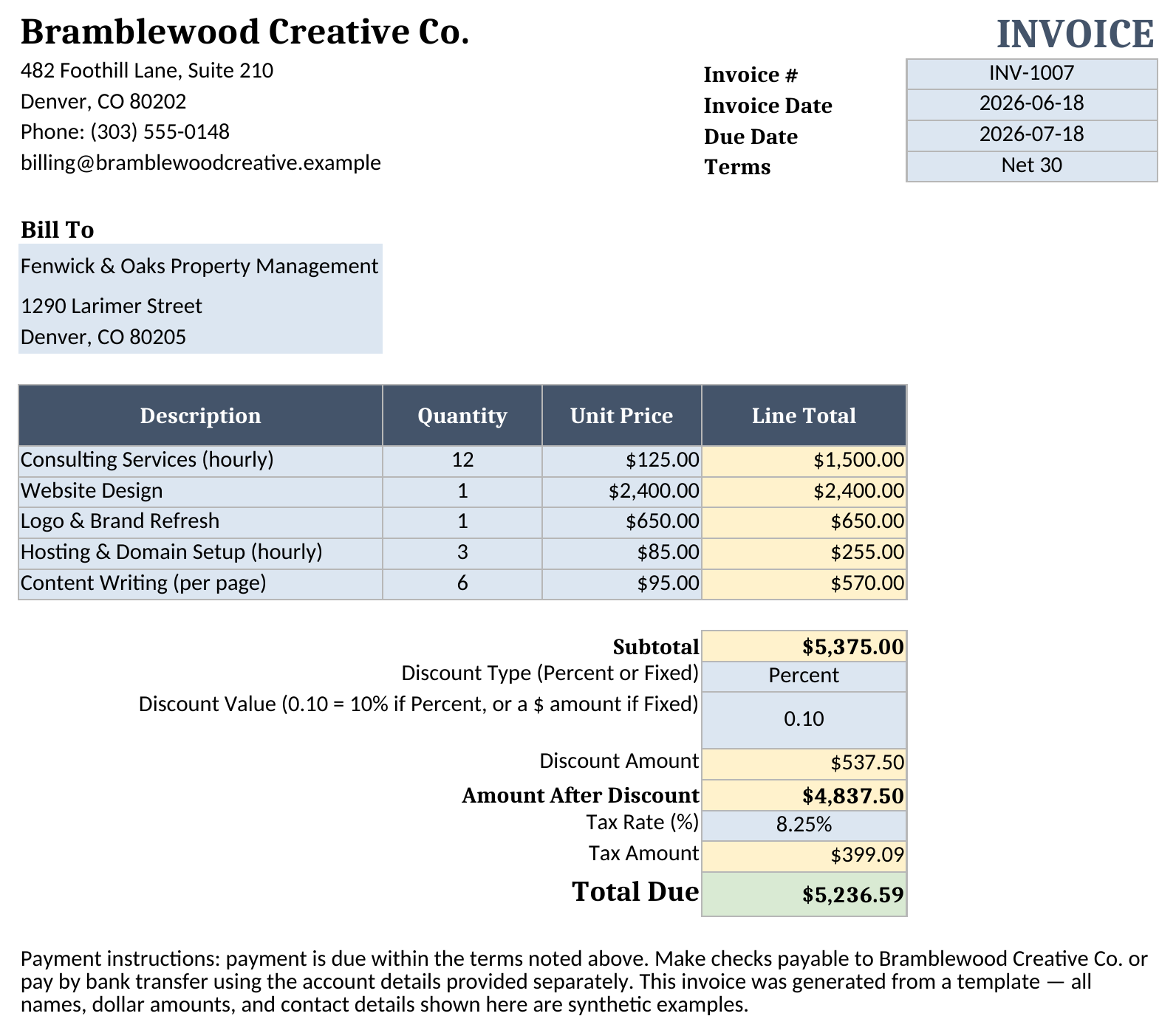Select the INVOICE heading text
The width and height of the screenshot is (1176, 1033).
1075,34
